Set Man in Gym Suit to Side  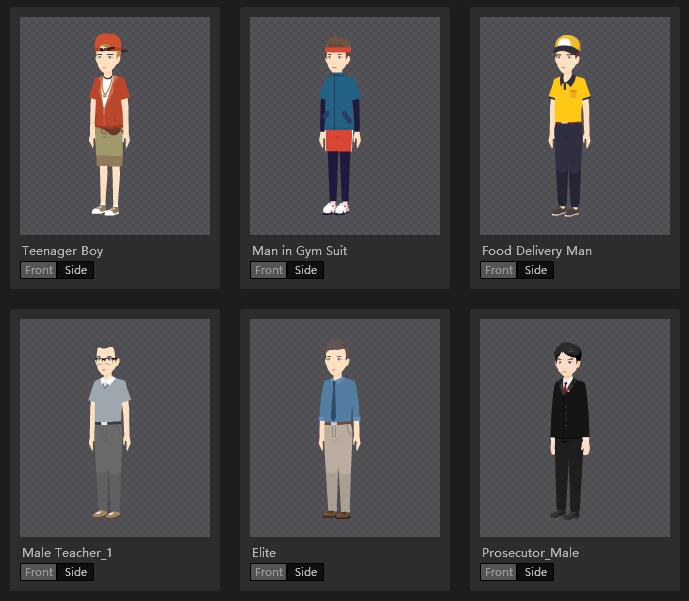pyautogui.click(x=306, y=270)
